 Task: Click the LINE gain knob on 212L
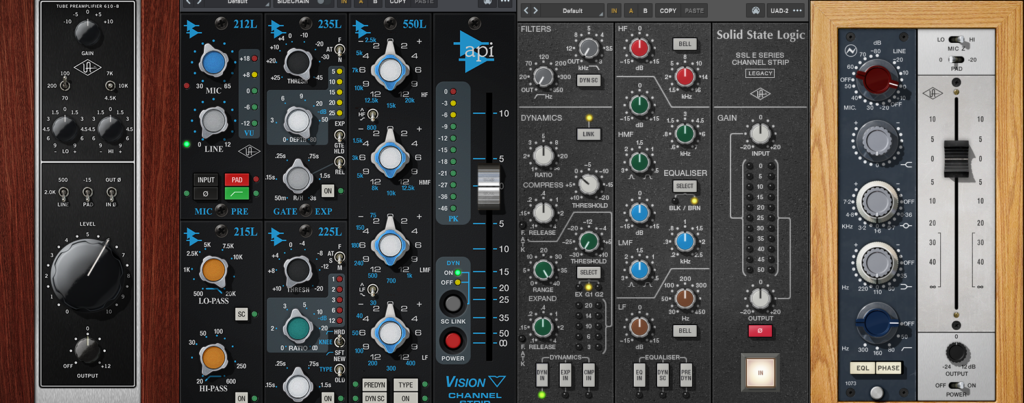point(213,121)
